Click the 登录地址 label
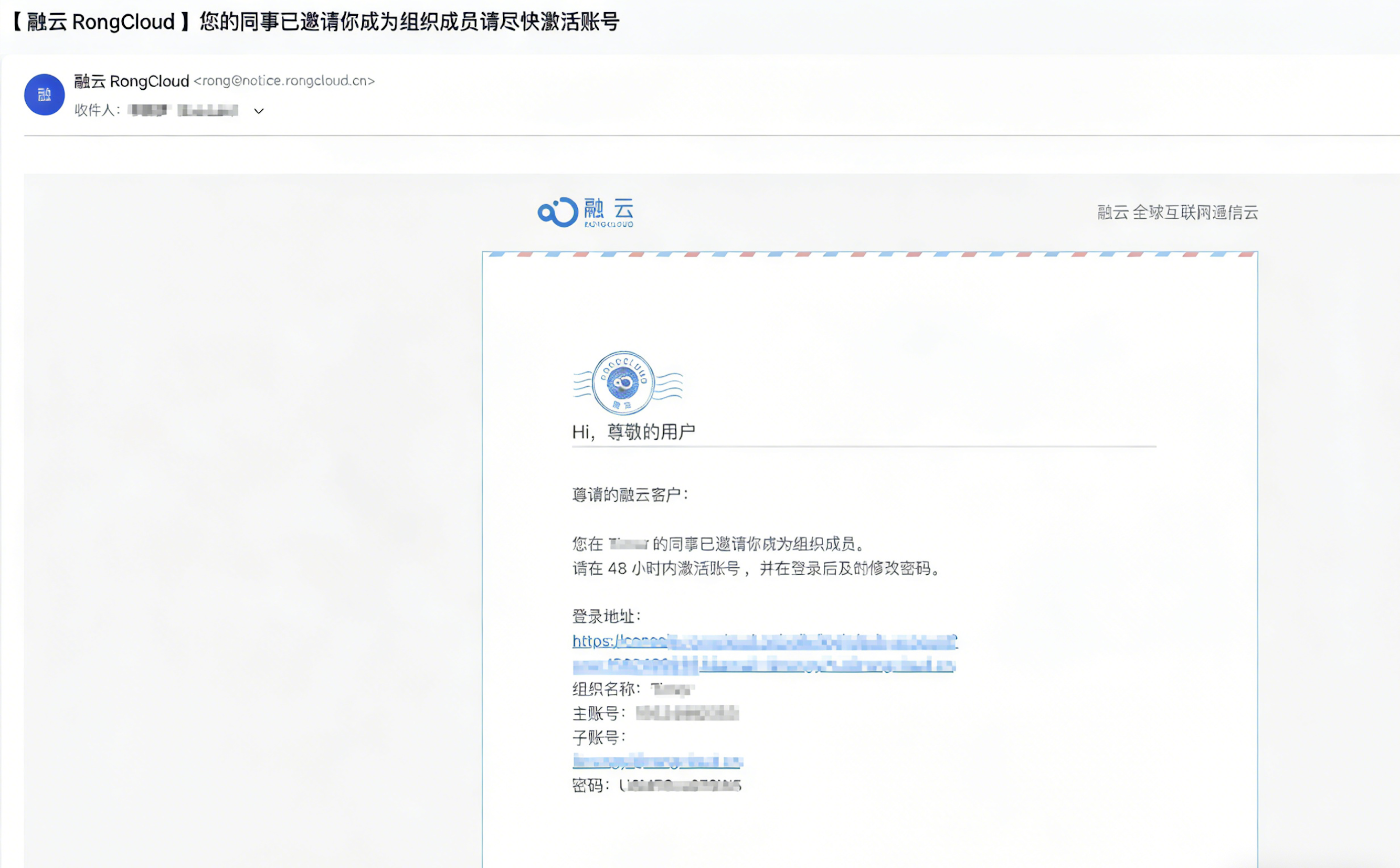1400x868 pixels. point(606,617)
